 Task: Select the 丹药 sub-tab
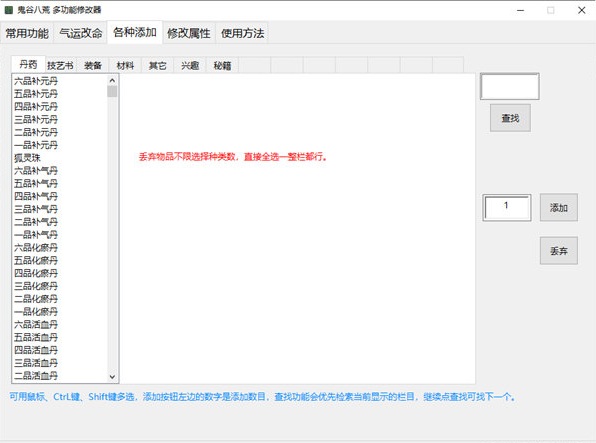click(x=28, y=64)
